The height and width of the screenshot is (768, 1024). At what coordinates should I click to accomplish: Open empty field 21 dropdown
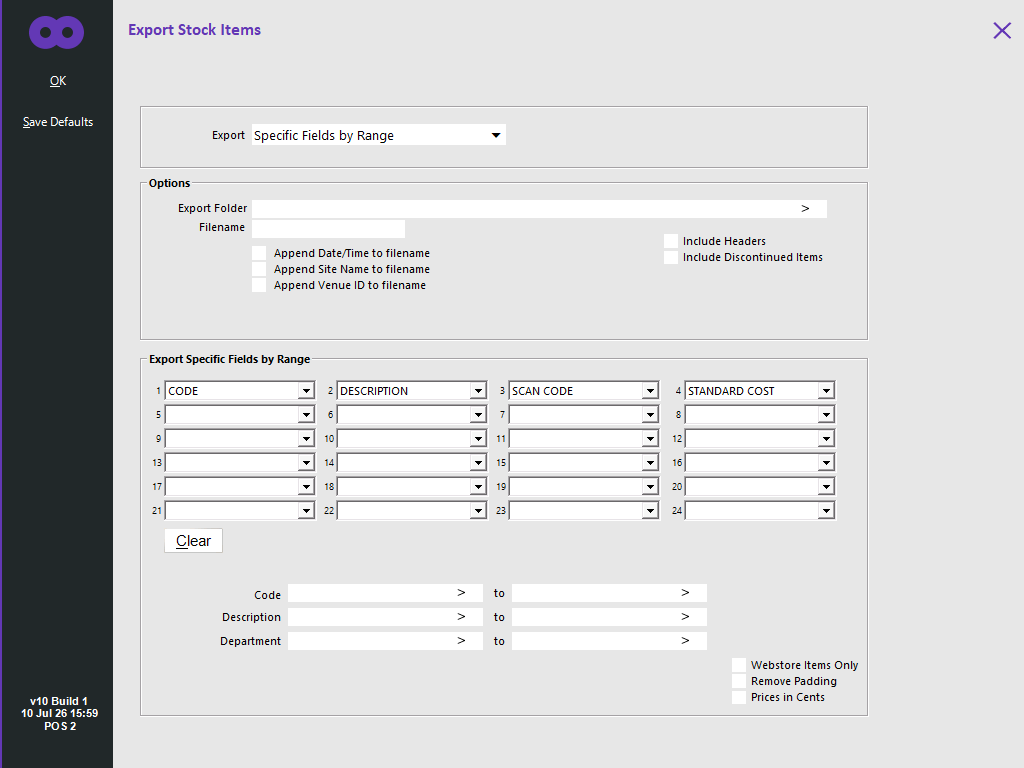[x=306, y=511]
